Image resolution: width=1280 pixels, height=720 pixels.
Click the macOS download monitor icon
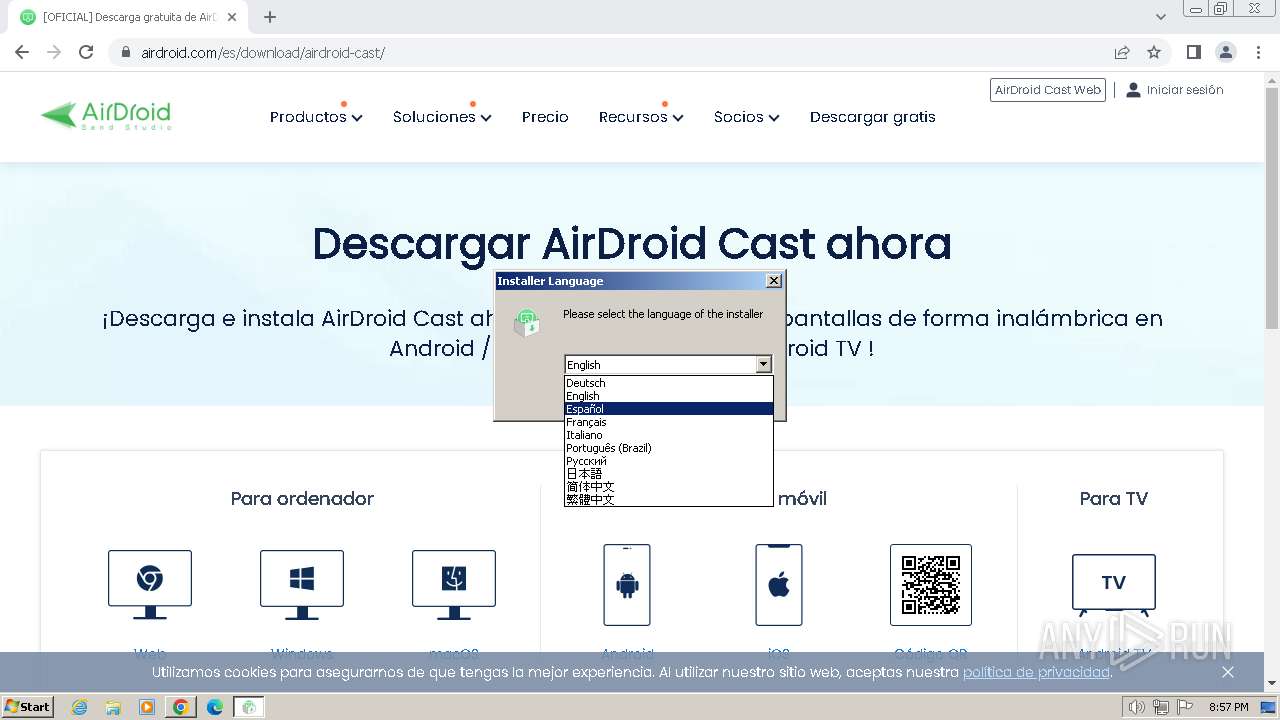point(454,584)
